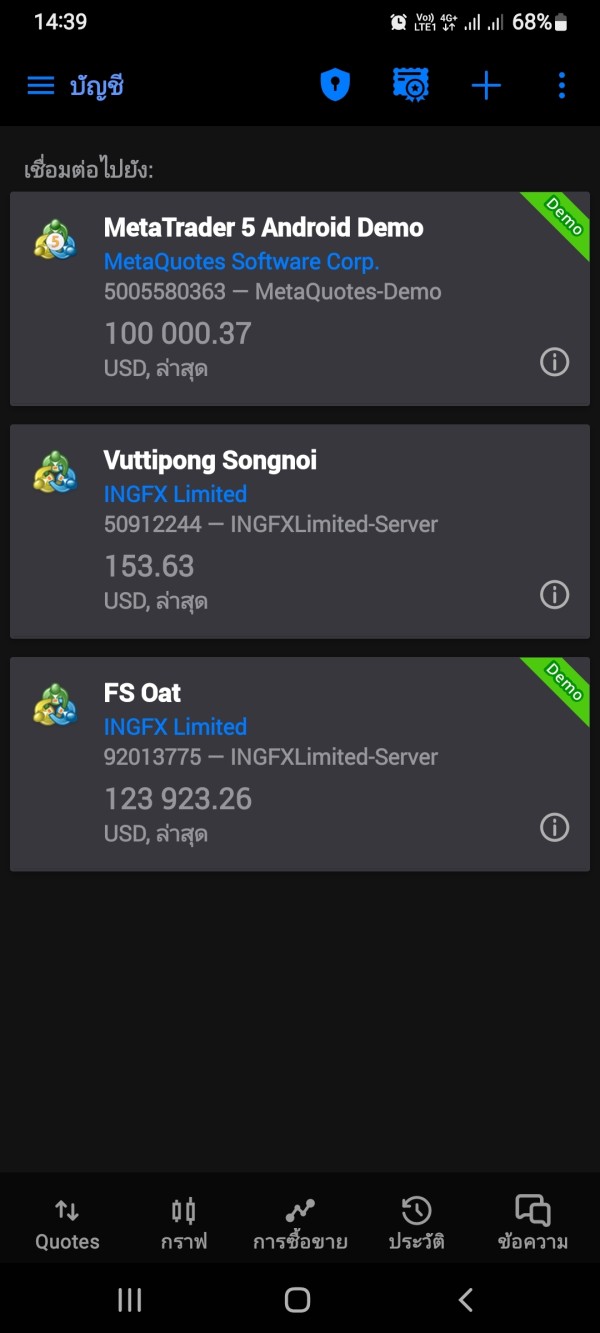The width and height of the screenshot is (600, 1333).
Task: Click INGFX Limited under FS Oat
Action: [175, 727]
